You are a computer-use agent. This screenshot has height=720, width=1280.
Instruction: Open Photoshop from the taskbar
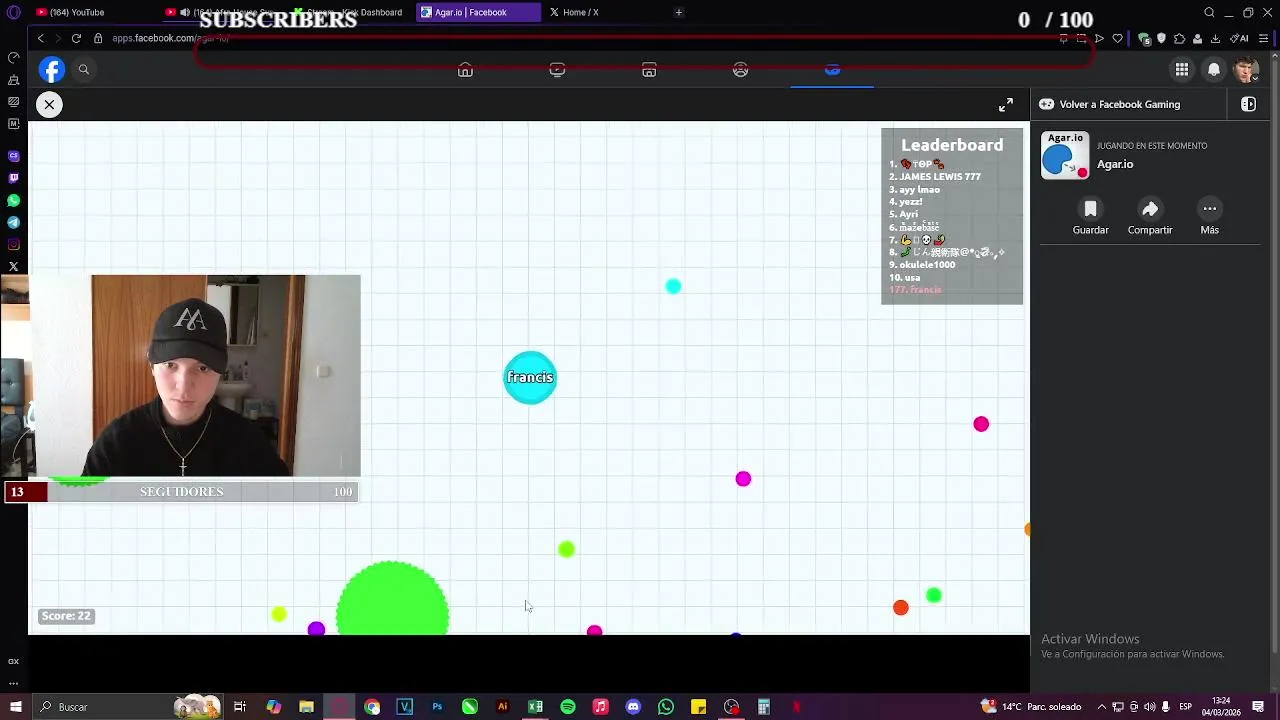coord(437,707)
